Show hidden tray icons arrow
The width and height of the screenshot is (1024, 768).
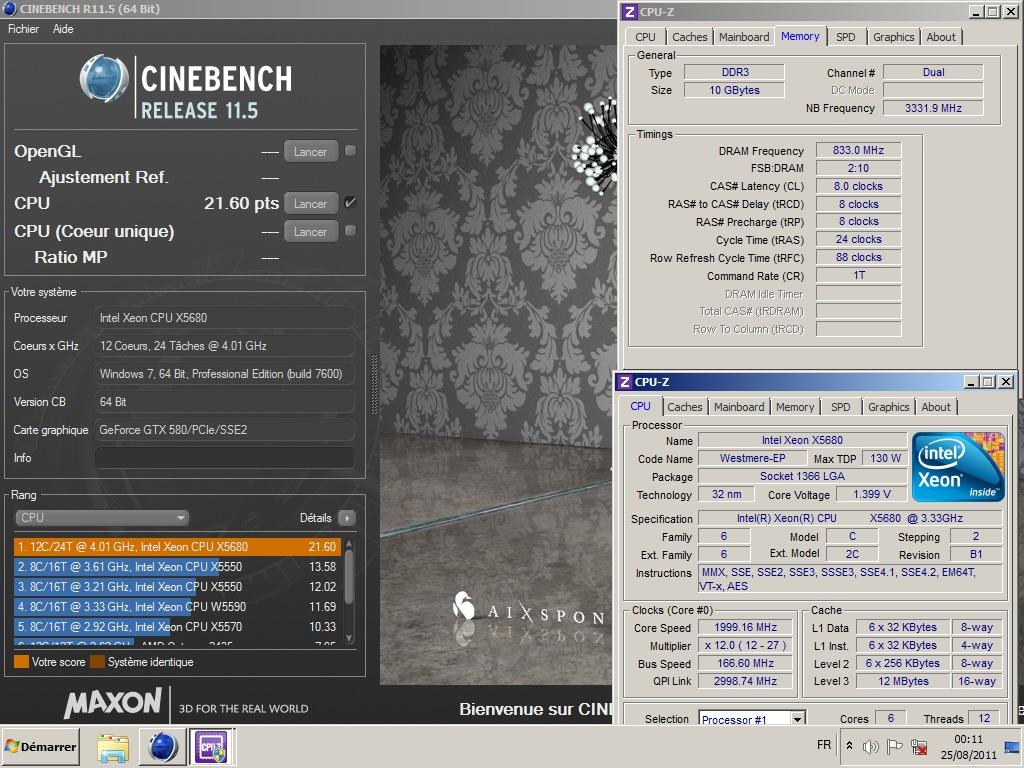[849, 746]
